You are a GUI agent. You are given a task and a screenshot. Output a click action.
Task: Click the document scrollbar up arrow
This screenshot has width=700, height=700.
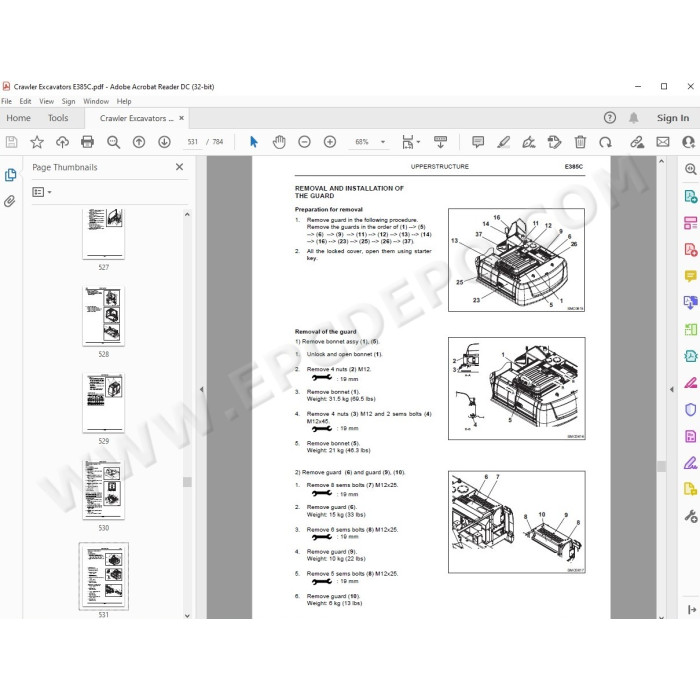coord(662,161)
